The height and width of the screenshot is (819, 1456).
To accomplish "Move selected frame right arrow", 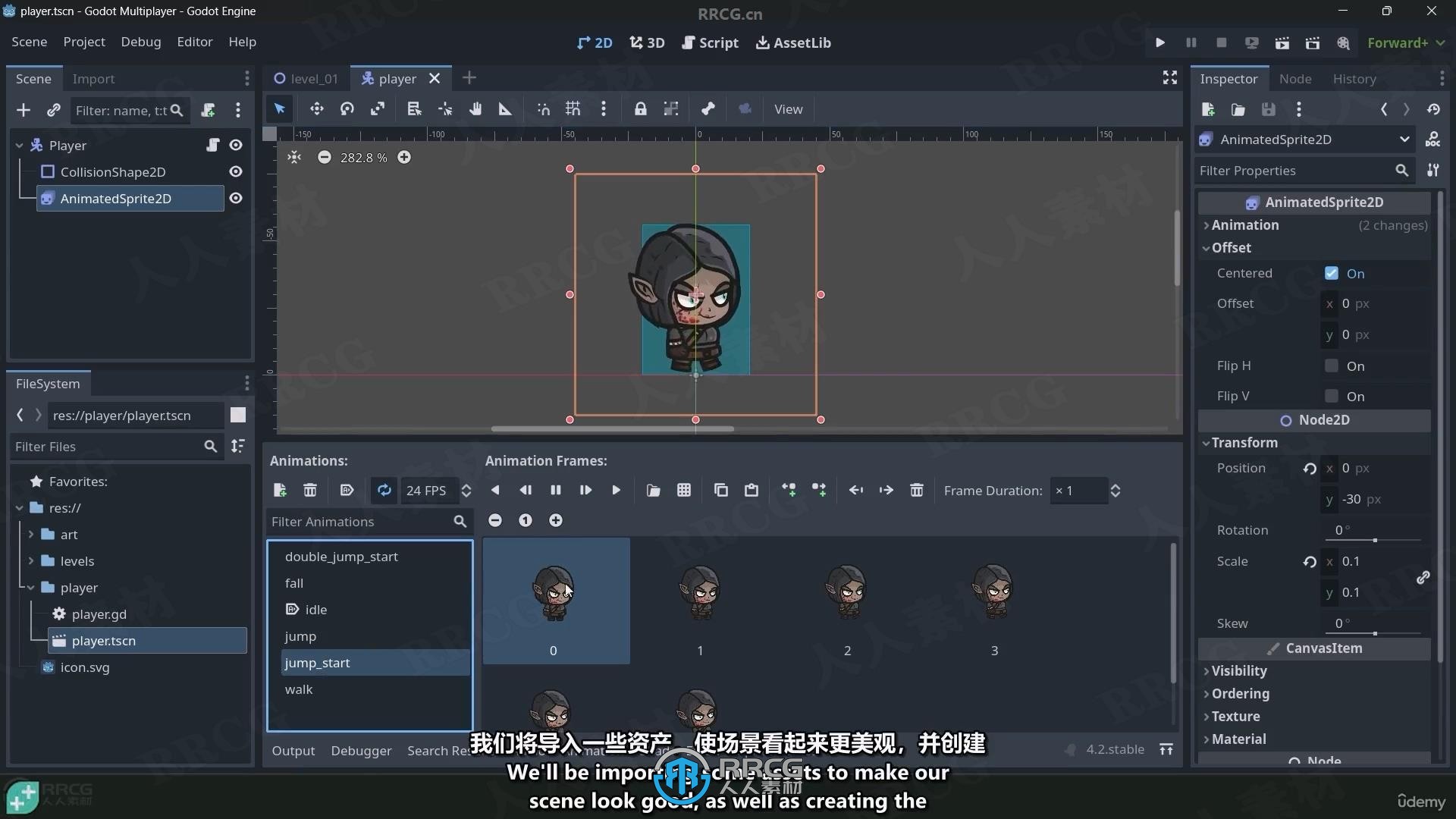I will 886,491.
